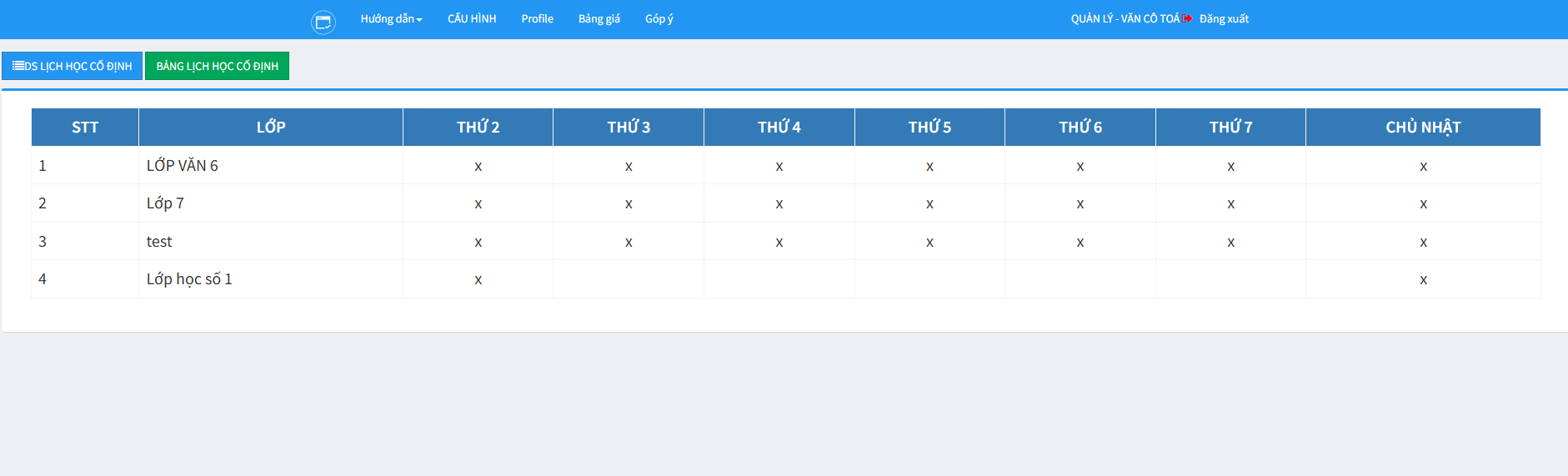The width and height of the screenshot is (1568, 476).
Task: Go to the Profile page
Action: (x=537, y=19)
